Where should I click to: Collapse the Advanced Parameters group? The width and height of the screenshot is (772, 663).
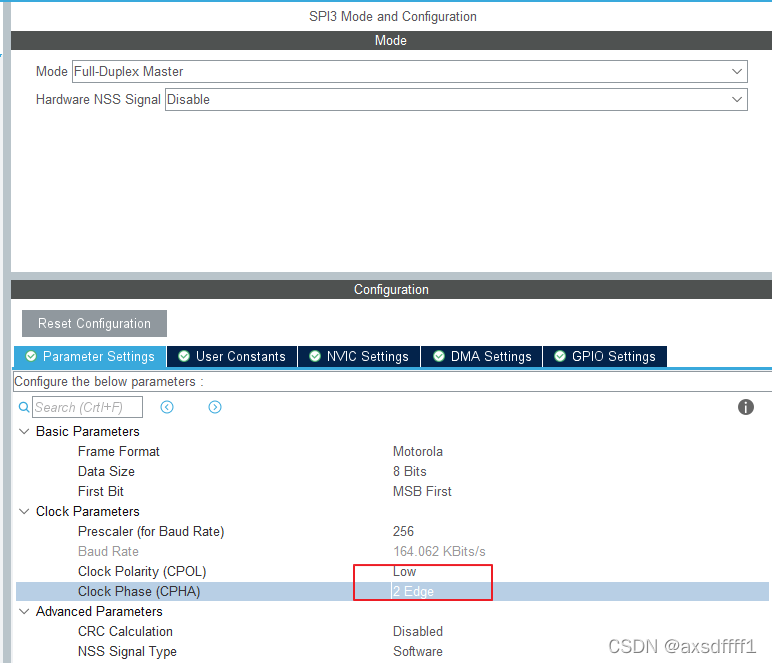[24, 611]
